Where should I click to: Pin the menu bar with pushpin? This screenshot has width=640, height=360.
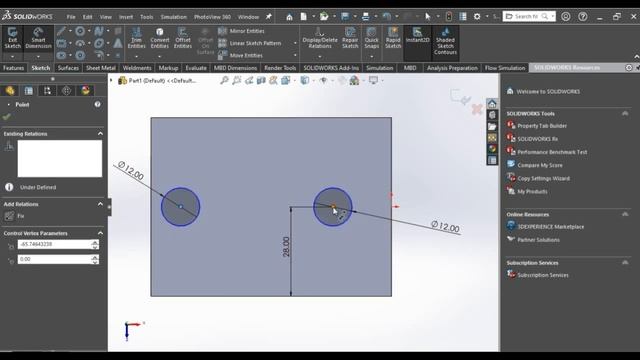[269, 17]
